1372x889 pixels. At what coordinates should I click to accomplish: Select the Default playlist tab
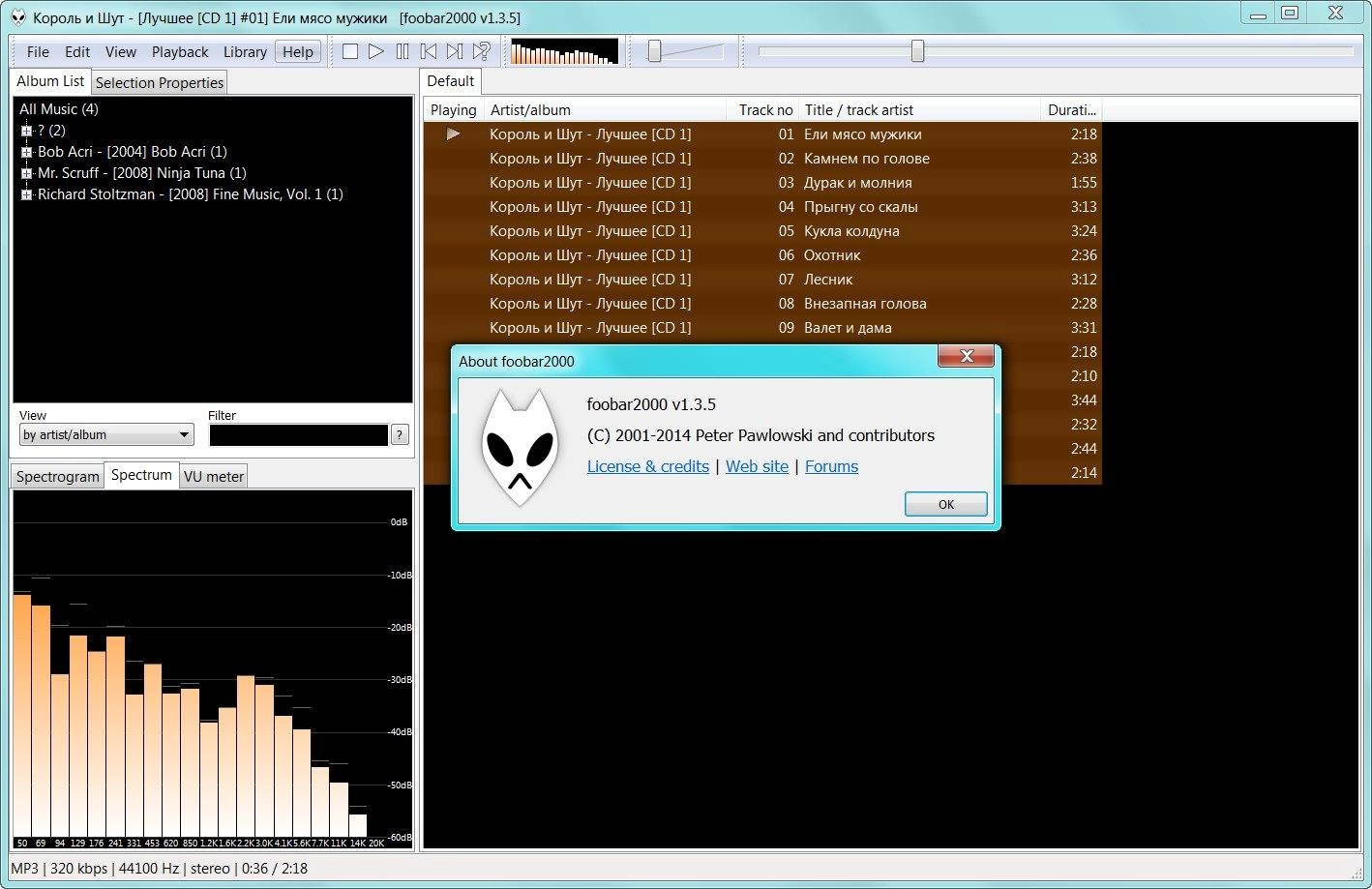(x=451, y=81)
